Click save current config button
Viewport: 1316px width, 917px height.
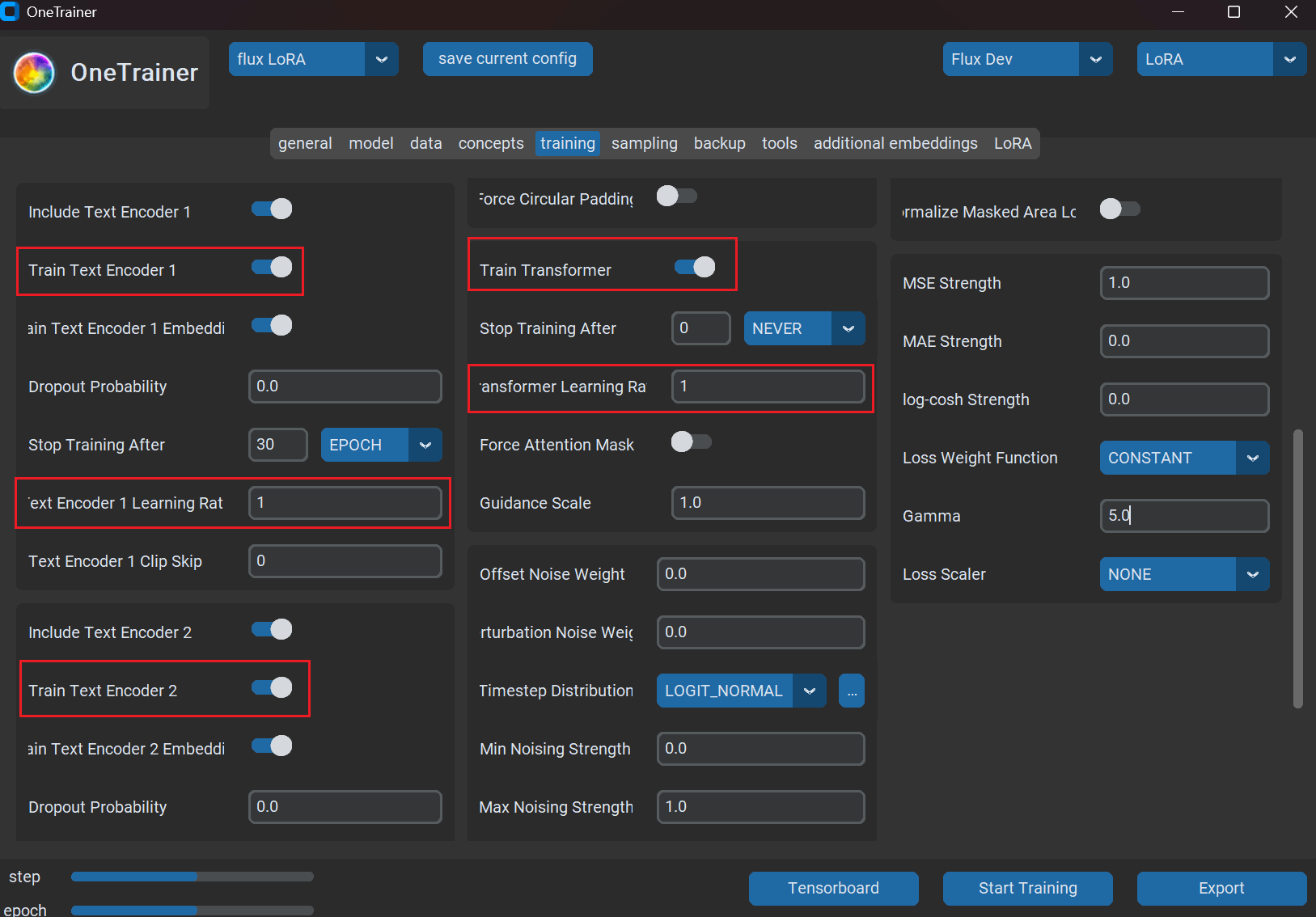click(x=508, y=59)
